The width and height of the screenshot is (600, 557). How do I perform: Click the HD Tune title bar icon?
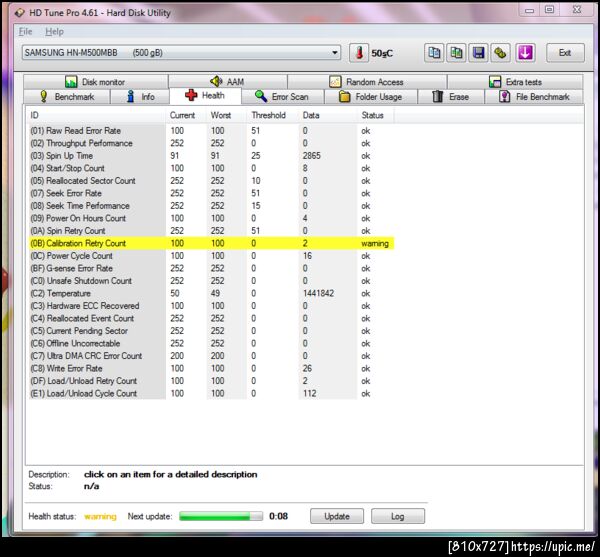click(20, 13)
